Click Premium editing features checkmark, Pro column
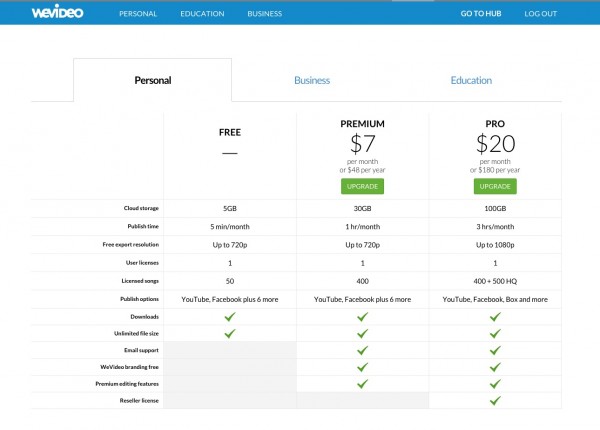Image resolution: width=600 pixels, height=430 pixels. click(495, 384)
